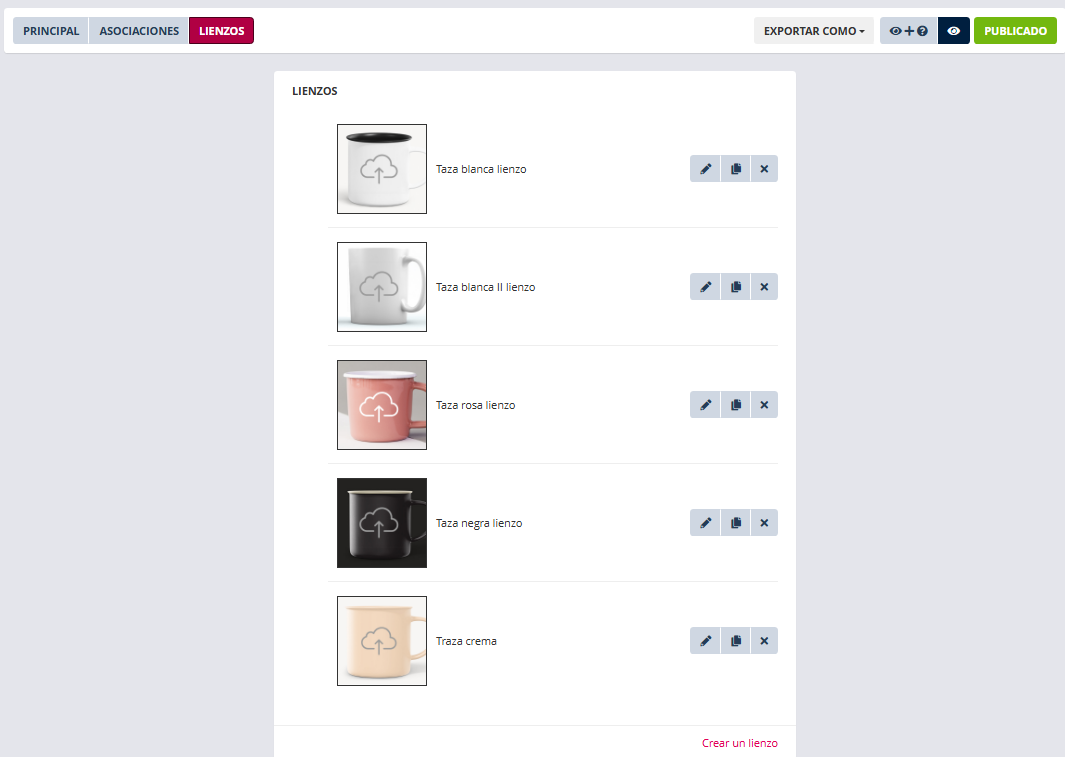Click the eye plus help preview button
Viewport: 1065px width, 757px height.
click(908, 31)
